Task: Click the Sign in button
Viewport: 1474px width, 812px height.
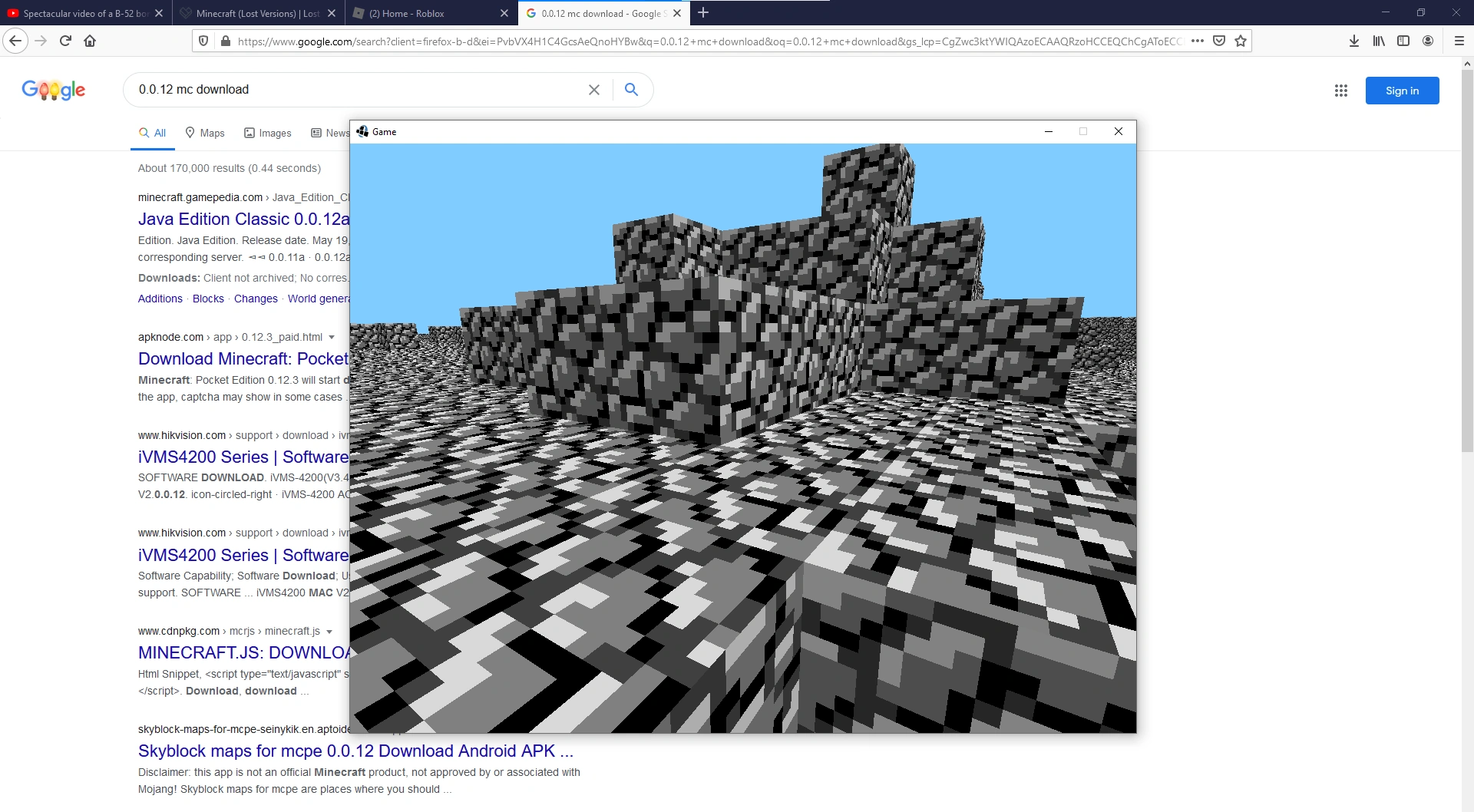Action: [1402, 91]
